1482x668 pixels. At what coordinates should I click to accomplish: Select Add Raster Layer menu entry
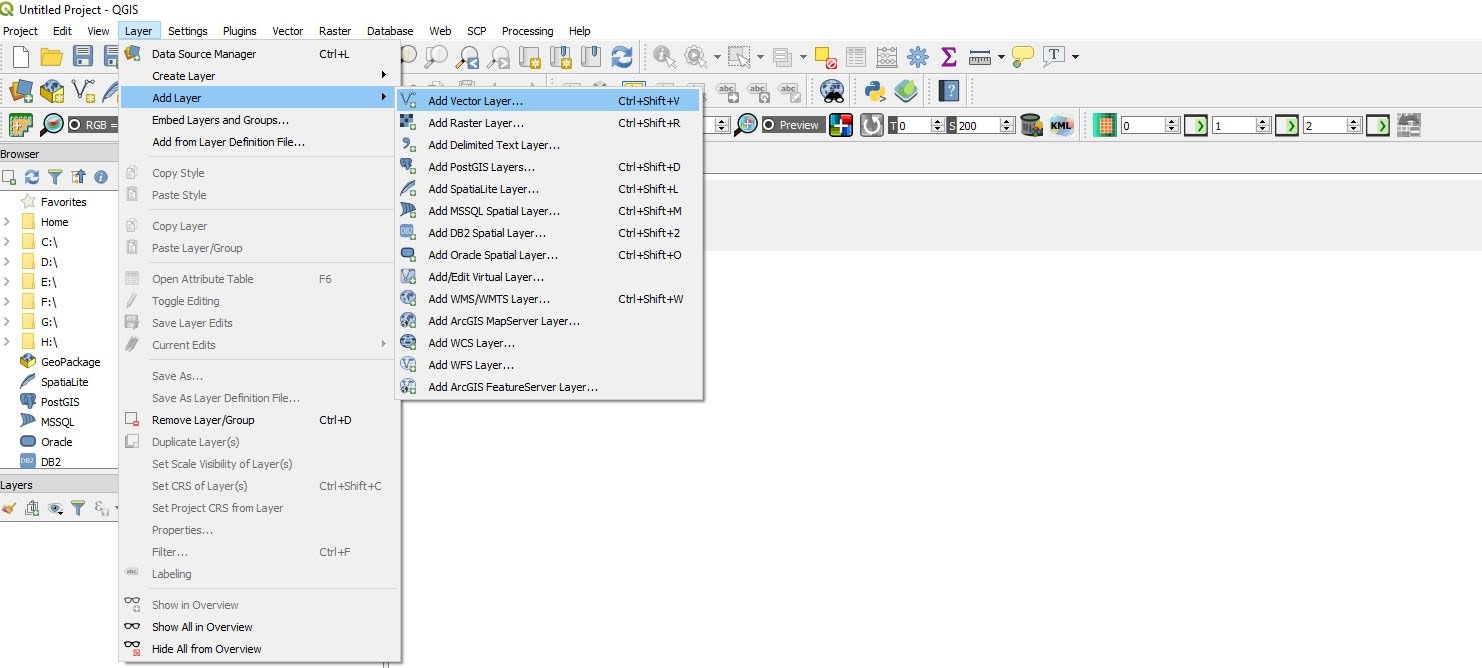tap(475, 123)
